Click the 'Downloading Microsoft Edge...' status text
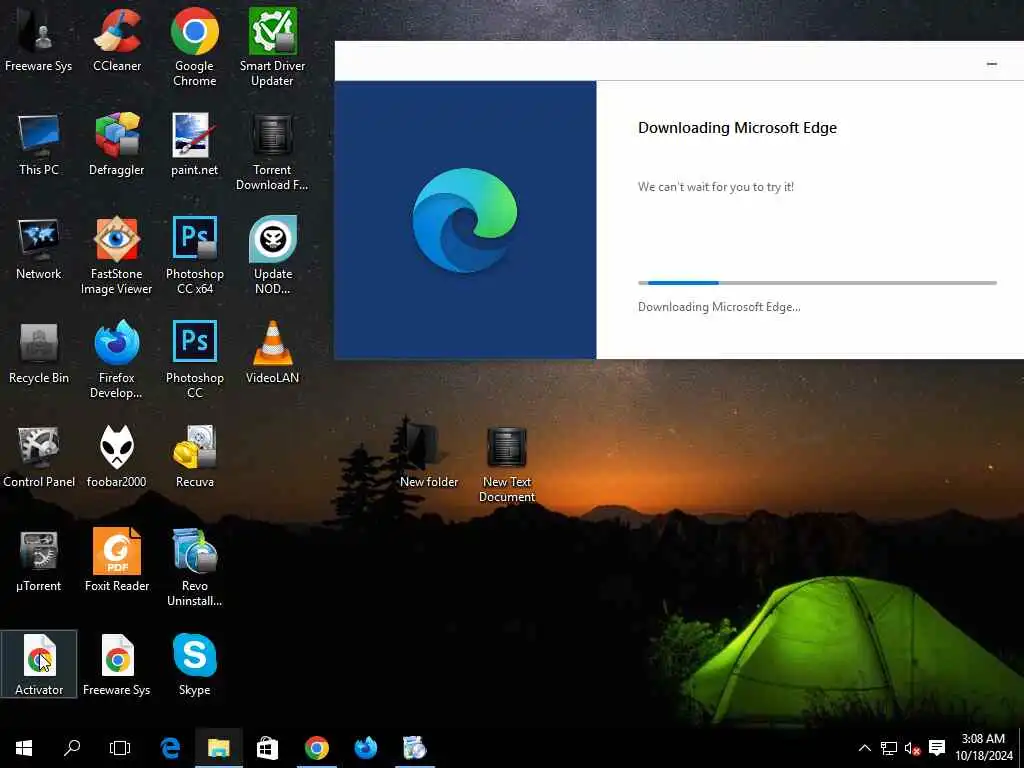The width and height of the screenshot is (1024, 768). tap(719, 307)
